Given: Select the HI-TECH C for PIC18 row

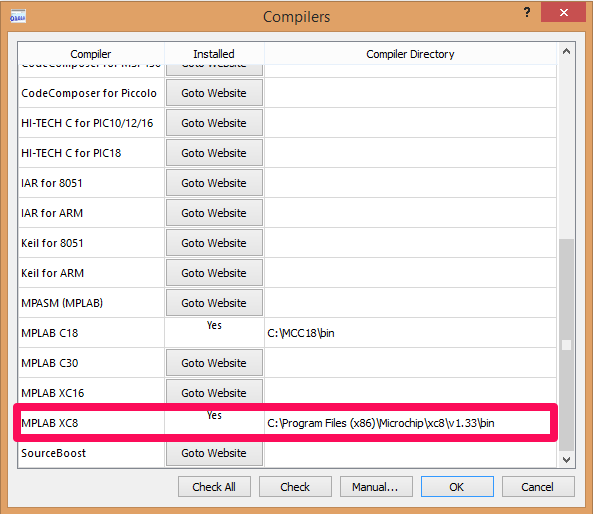Looking at the screenshot, I should [x=287, y=153].
